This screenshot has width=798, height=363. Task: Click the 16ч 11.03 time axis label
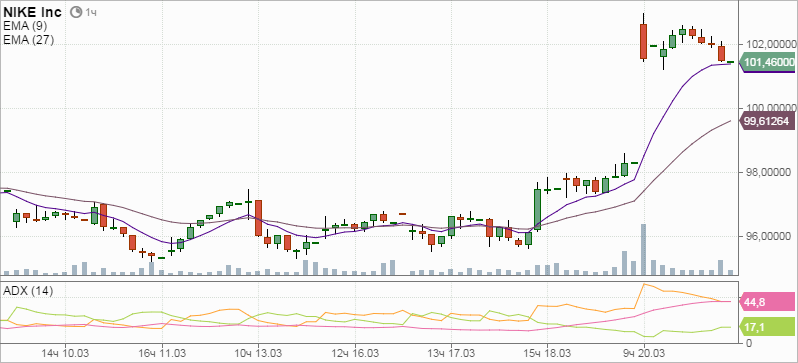(x=161, y=353)
